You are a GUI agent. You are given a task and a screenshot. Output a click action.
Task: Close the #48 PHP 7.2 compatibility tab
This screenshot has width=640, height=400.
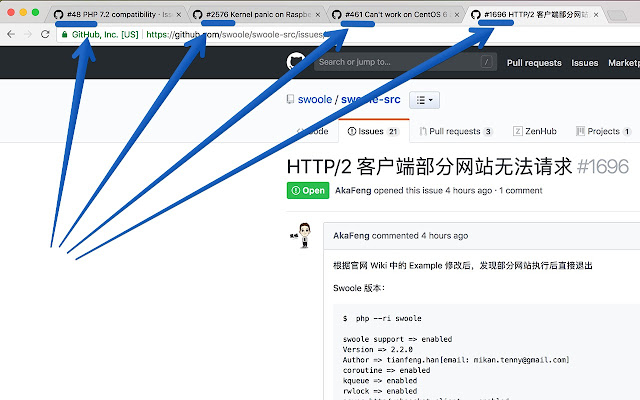(178, 15)
